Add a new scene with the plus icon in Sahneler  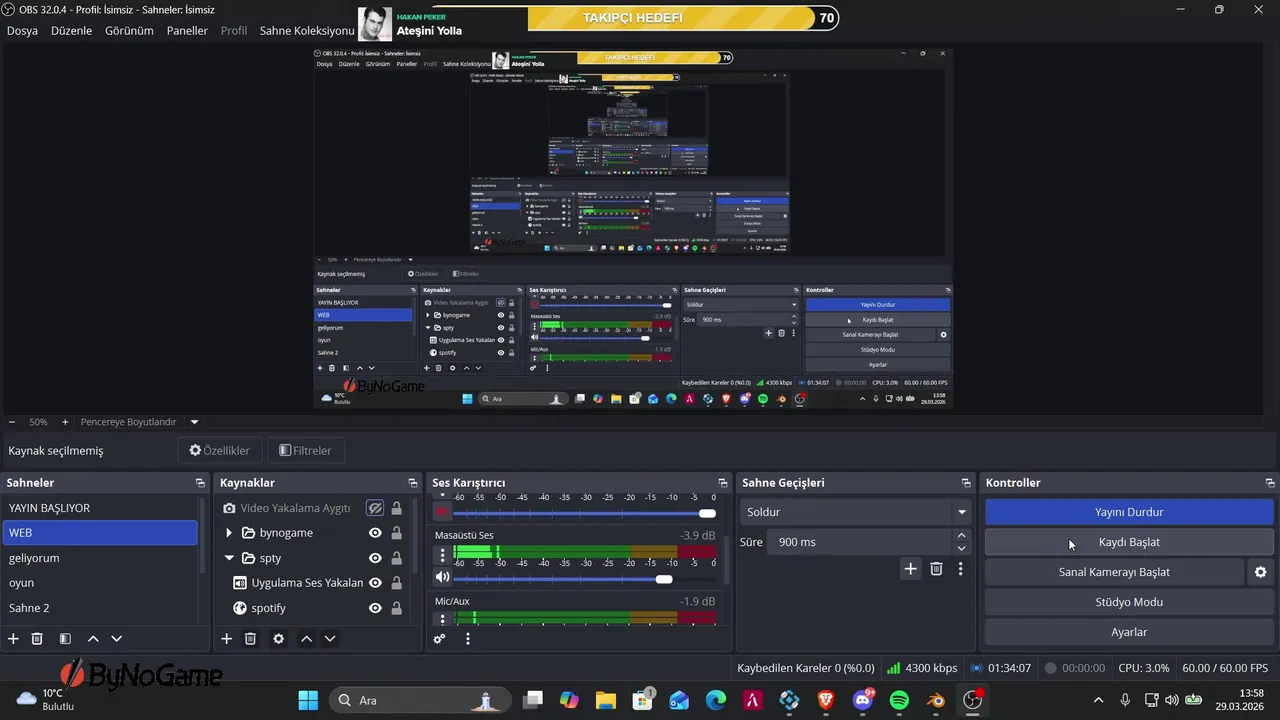click(x=13, y=638)
